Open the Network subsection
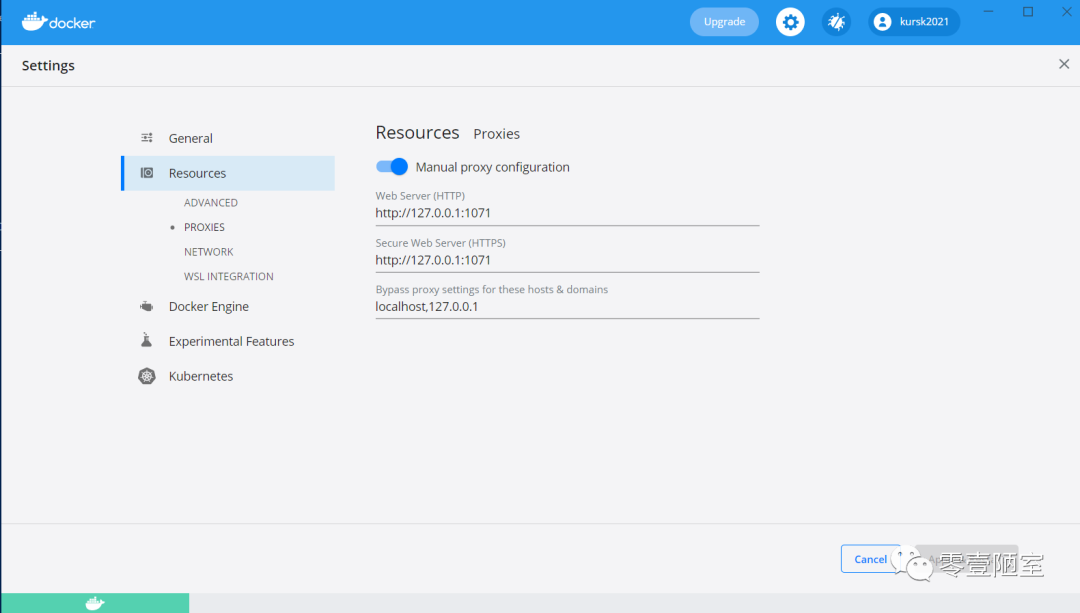The image size is (1080, 613). coord(209,252)
